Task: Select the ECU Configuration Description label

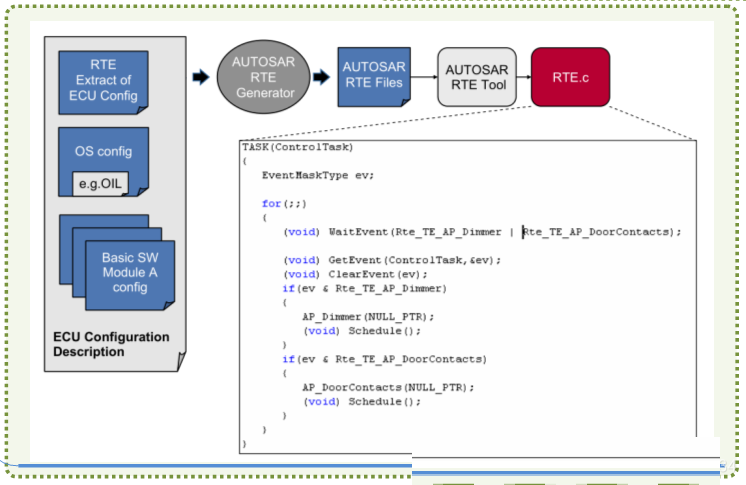Action: pyautogui.click(x=111, y=344)
